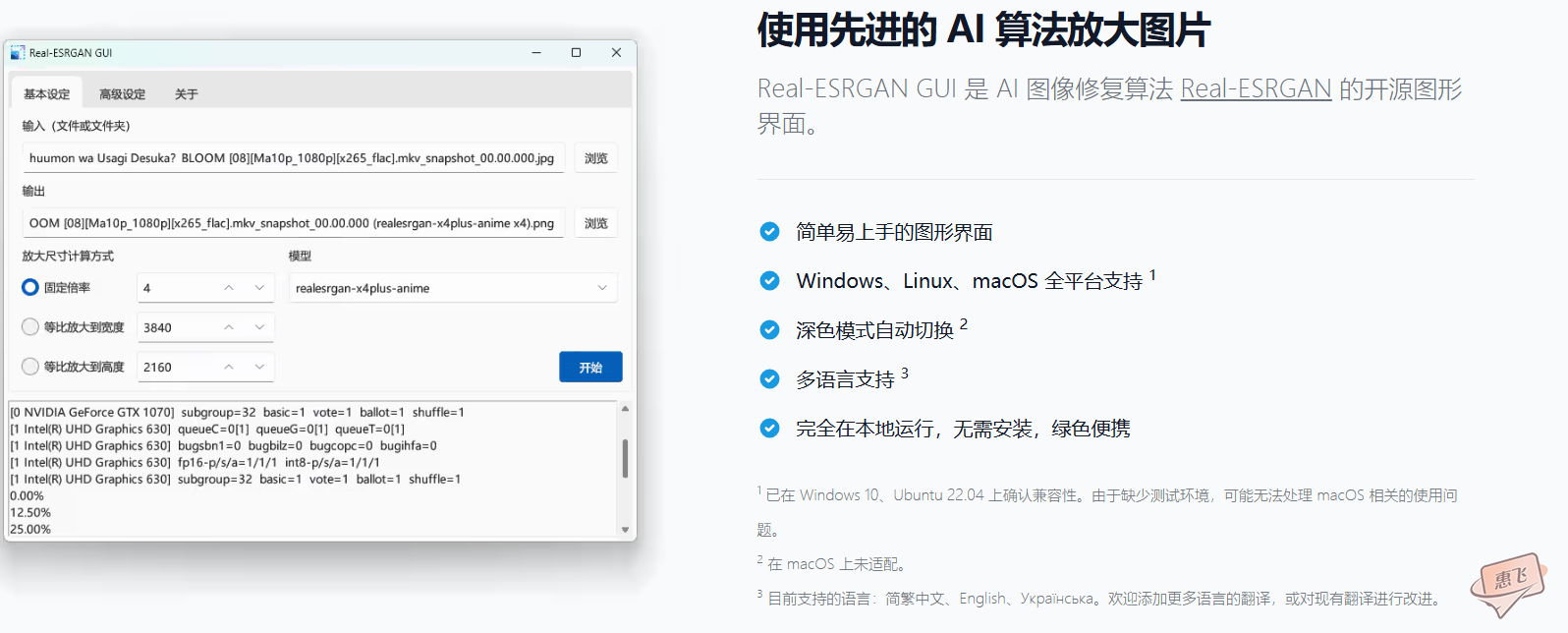This screenshot has width=1568, height=633.
Task: Open the 高级设定 tab
Action: coord(122,94)
